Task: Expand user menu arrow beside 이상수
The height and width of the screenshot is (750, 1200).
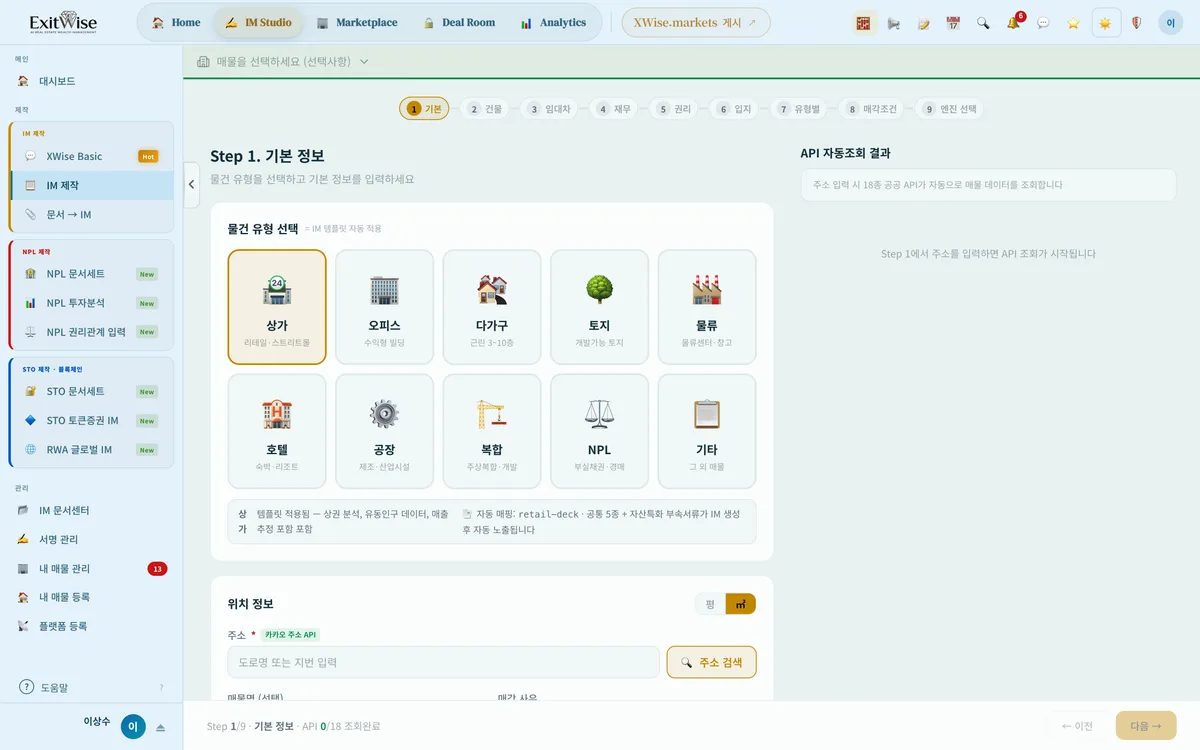Action: (x=160, y=727)
